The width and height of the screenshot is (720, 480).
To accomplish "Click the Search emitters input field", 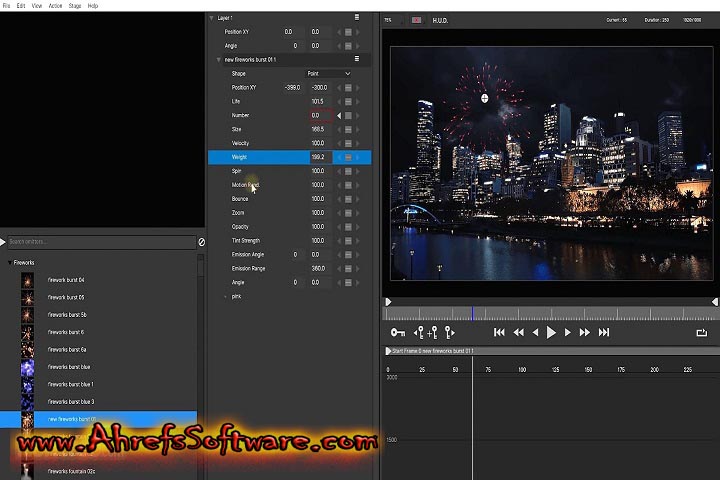I will click(x=102, y=242).
